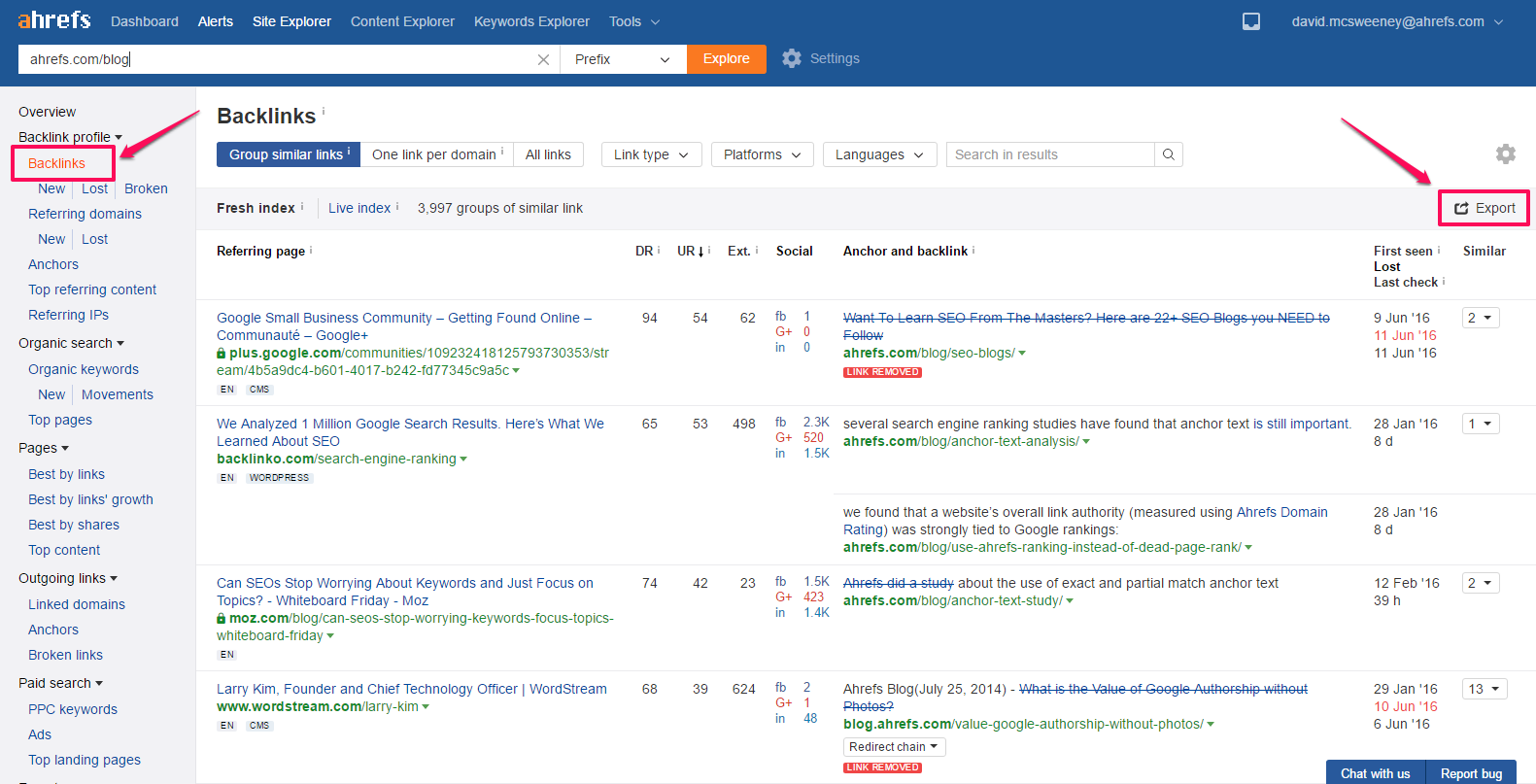Open Referring domains in sidebar
Screen dimensions: 1536x784
coord(85,214)
